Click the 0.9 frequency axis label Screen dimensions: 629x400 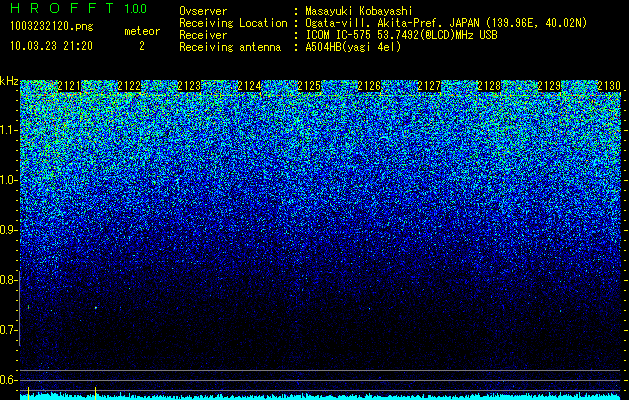[x=8, y=230]
